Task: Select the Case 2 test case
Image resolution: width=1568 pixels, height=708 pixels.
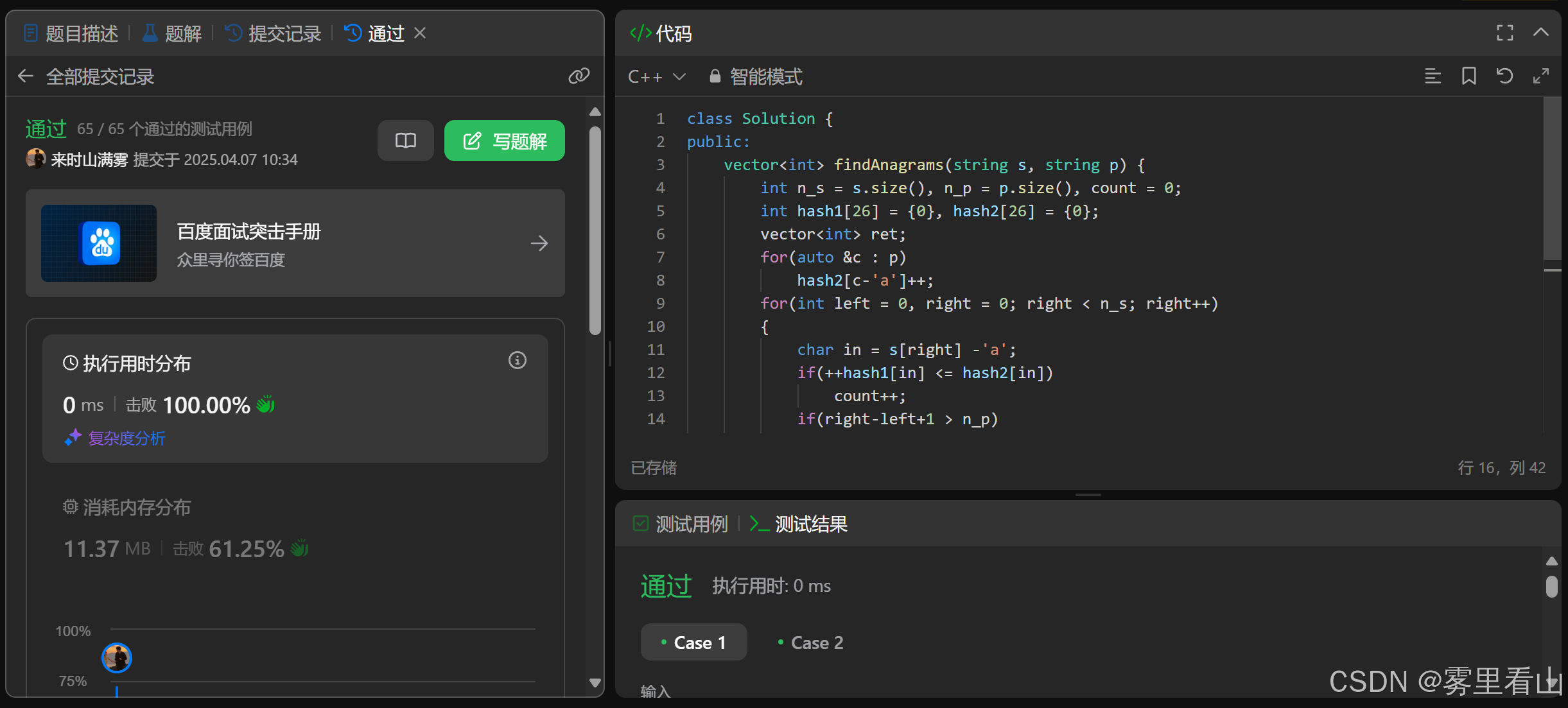Action: pyautogui.click(x=810, y=643)
